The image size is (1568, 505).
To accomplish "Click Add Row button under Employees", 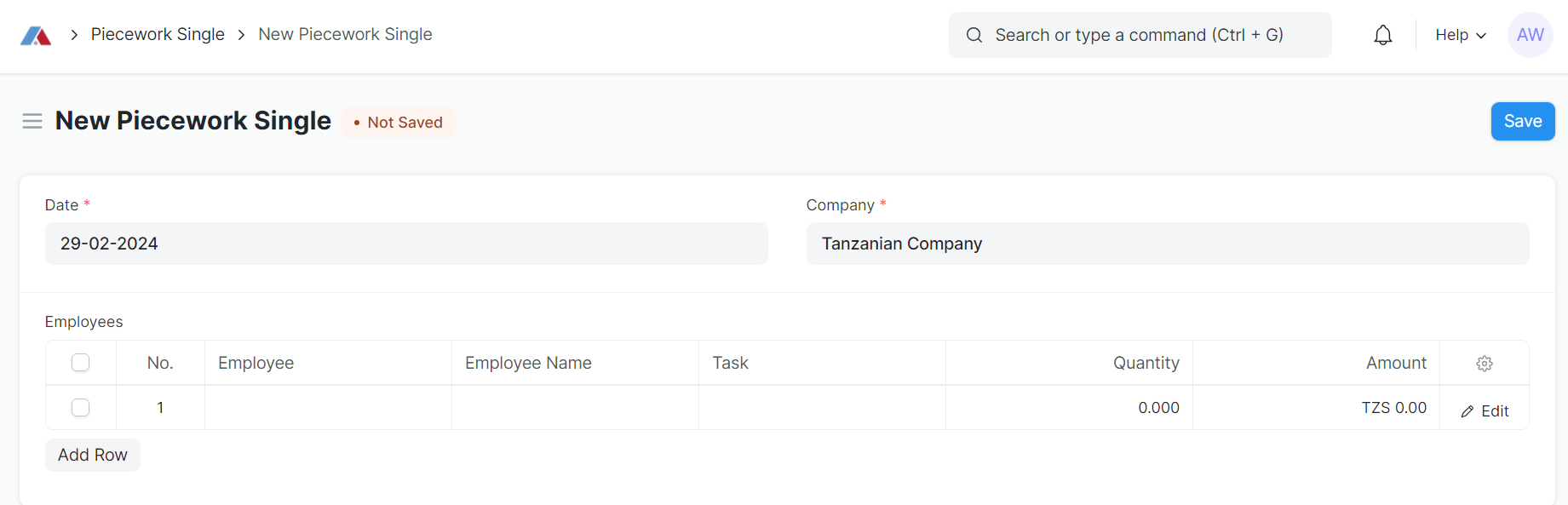I will click(x=92, y=455).
